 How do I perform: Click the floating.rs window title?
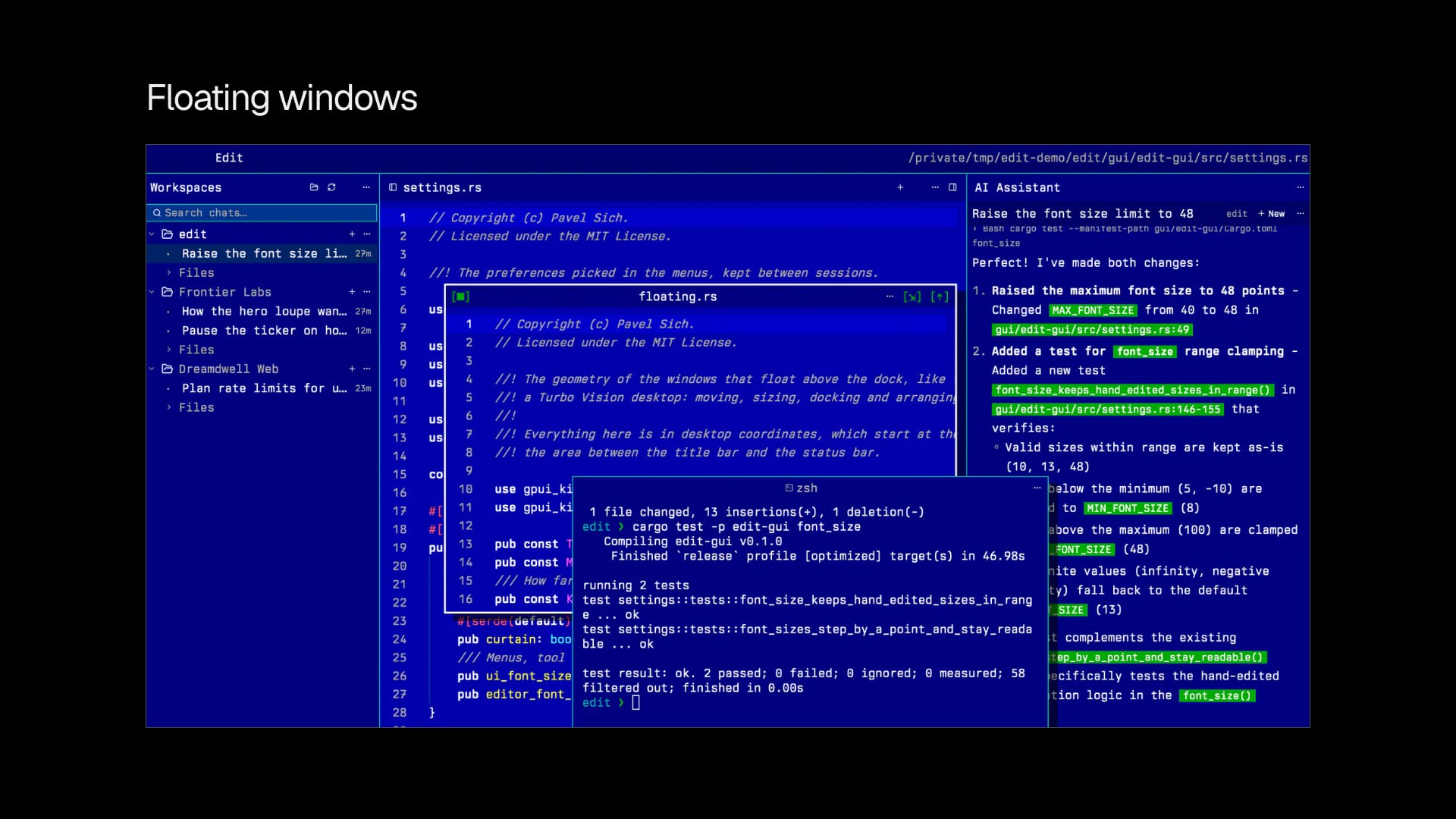678,297
